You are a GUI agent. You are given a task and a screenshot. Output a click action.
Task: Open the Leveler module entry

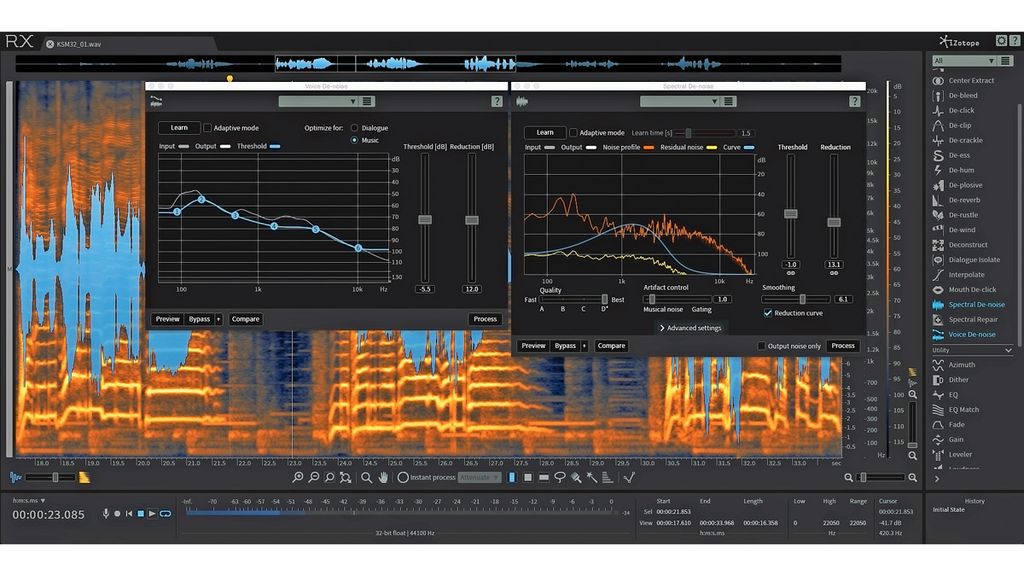[x=952, y=455]
